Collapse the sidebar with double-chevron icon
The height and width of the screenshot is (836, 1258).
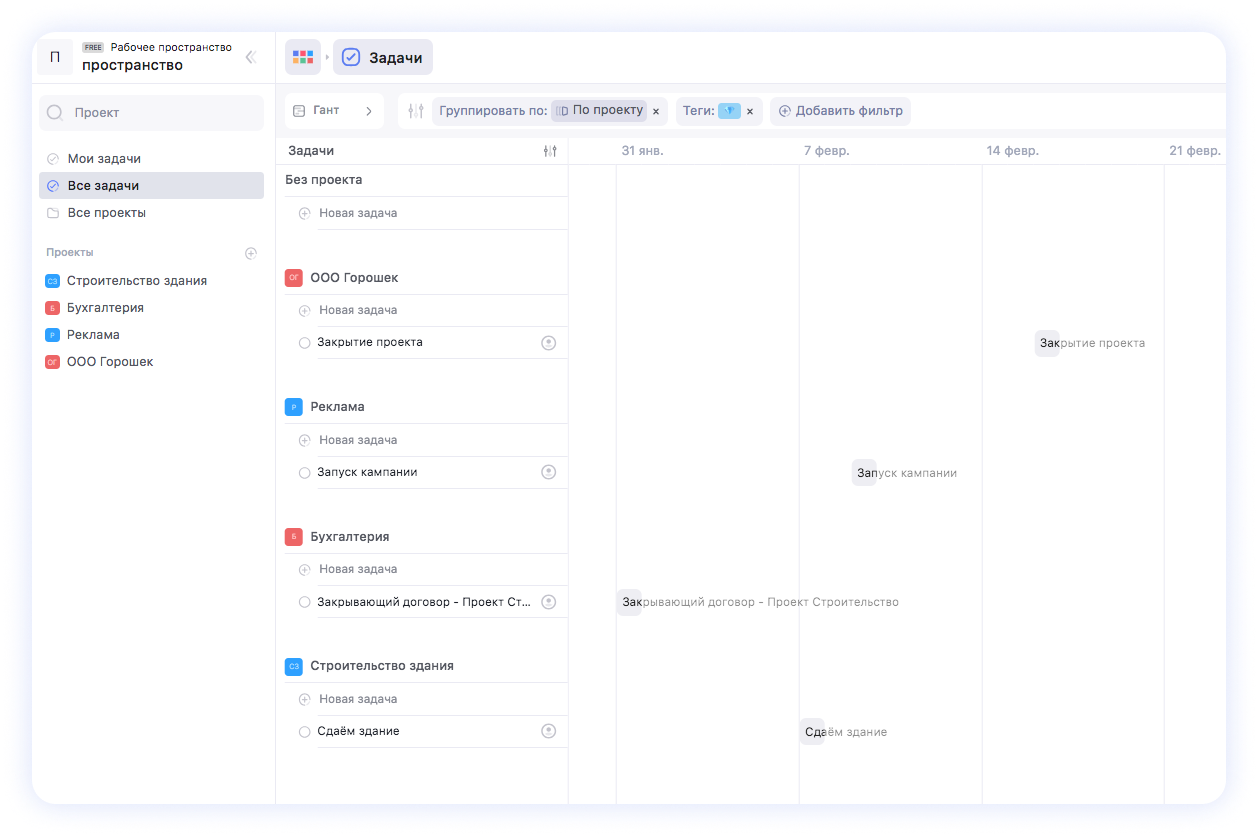pos(250,57)
